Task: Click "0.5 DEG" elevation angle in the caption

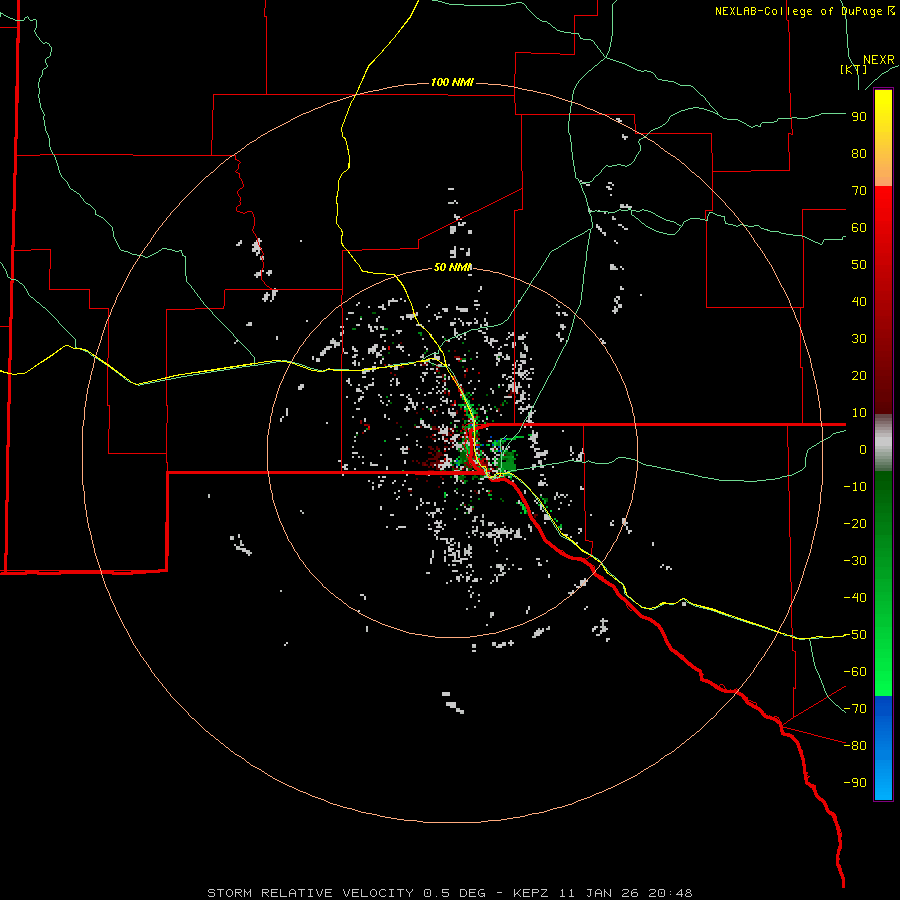Action: [x=455, y=893]
